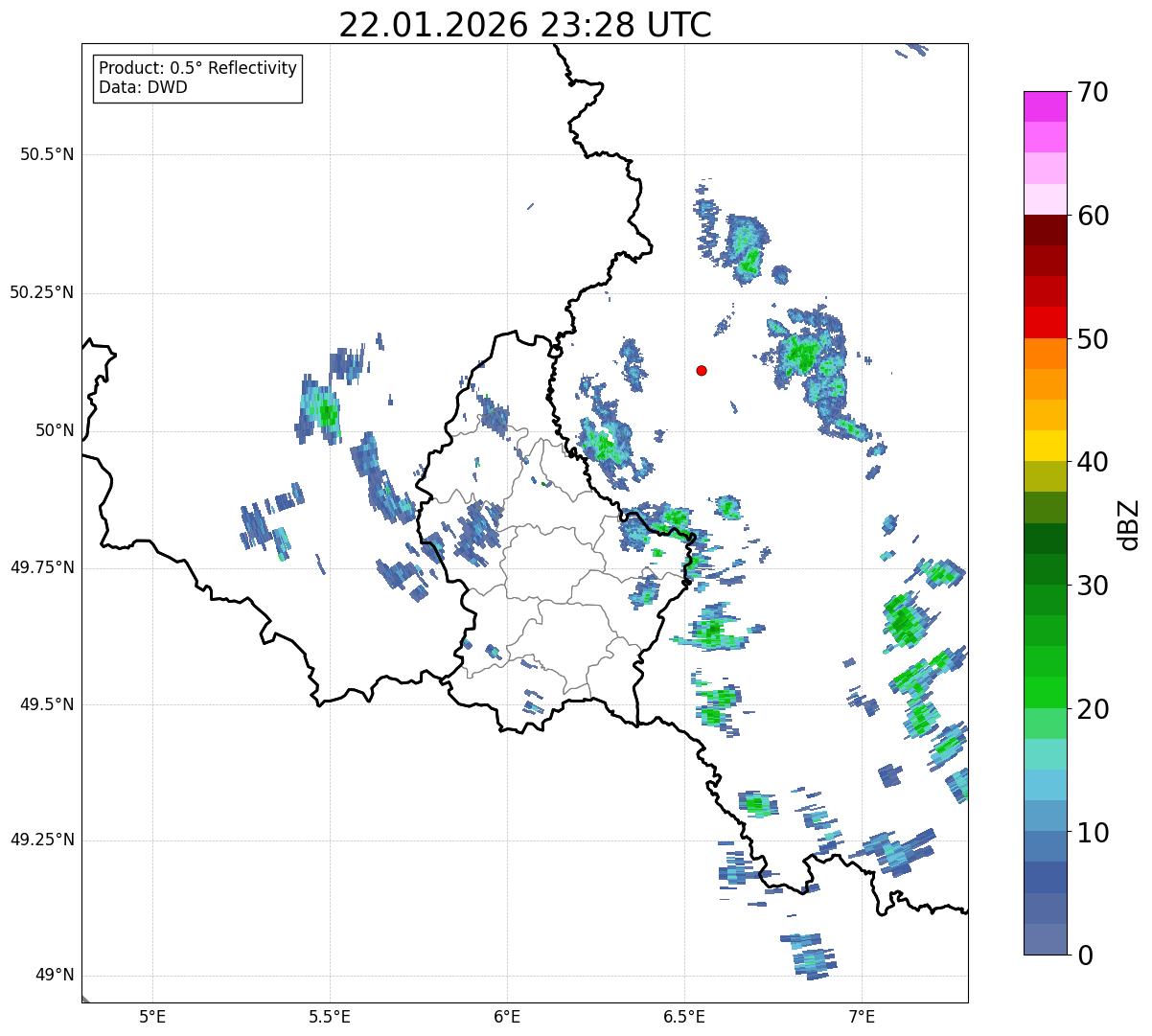Click the colorbar tick value 10
The image size is (1152, 1036).
tap(1094, 832)
